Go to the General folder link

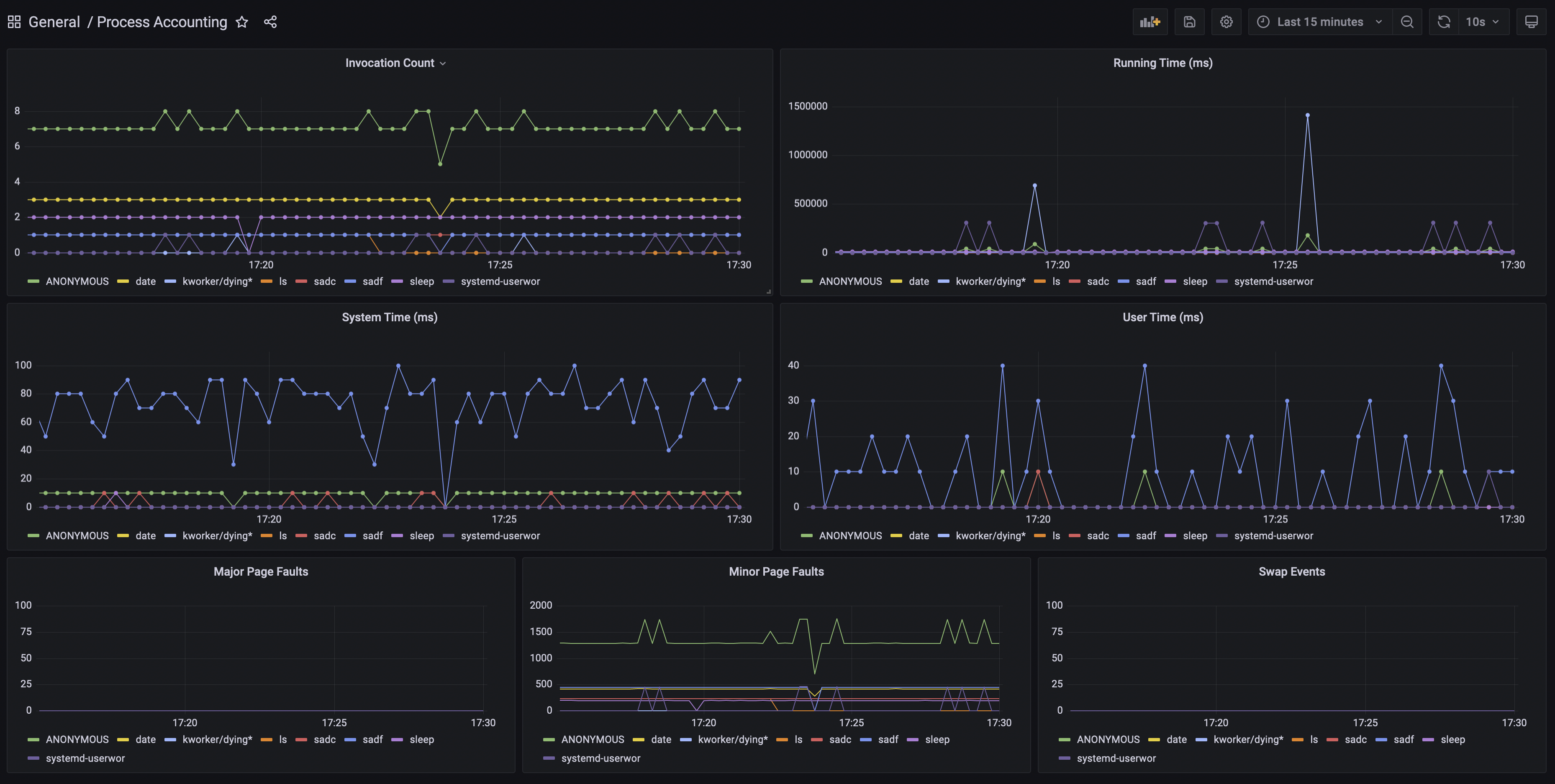54,22
